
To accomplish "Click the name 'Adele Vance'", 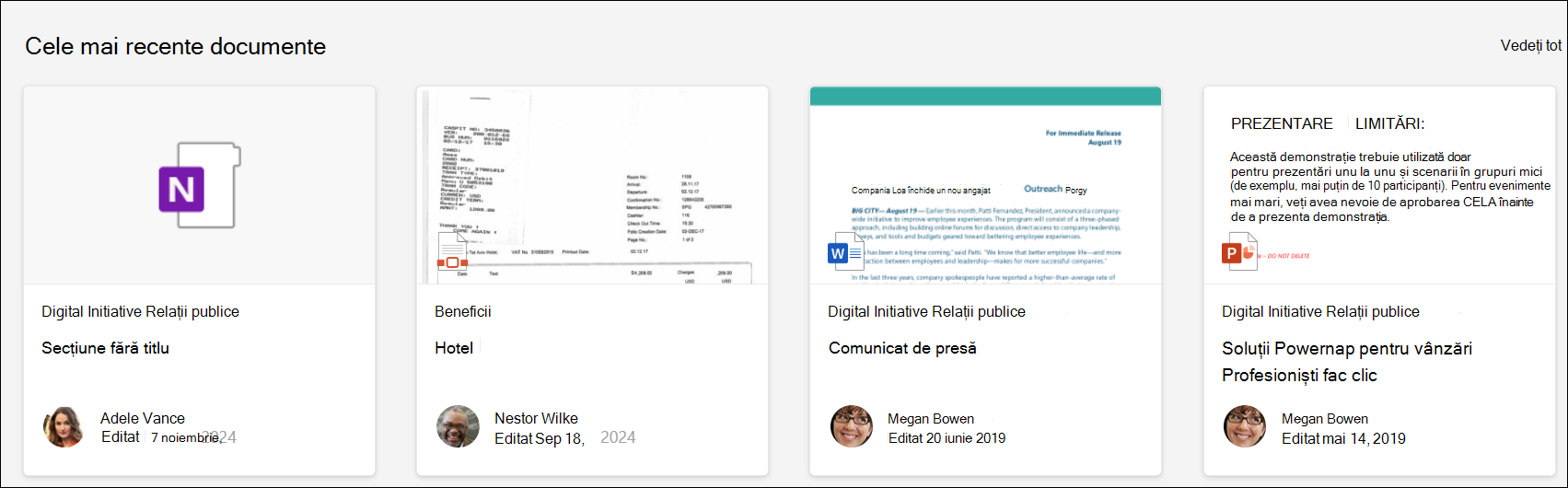I will coord(143,418).
